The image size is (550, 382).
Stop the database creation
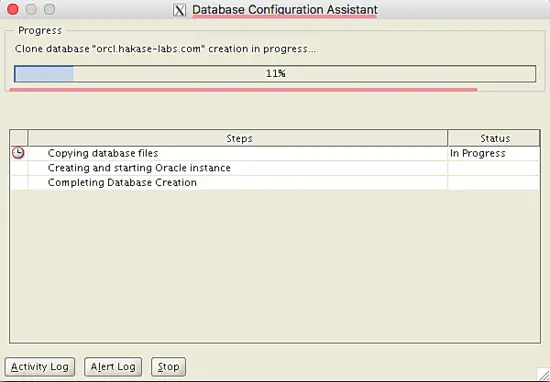168,367
